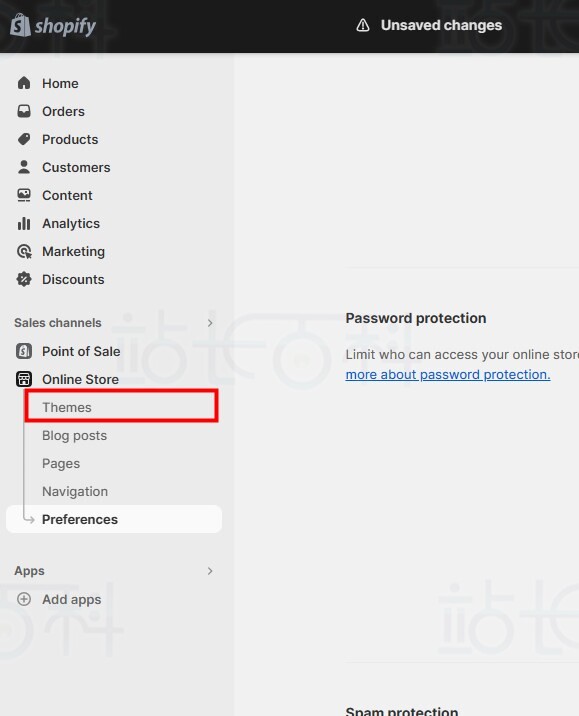Click the Content image icon
Image resolution: width=579 pixels, height=716 pixels.
tap(24, 195)
